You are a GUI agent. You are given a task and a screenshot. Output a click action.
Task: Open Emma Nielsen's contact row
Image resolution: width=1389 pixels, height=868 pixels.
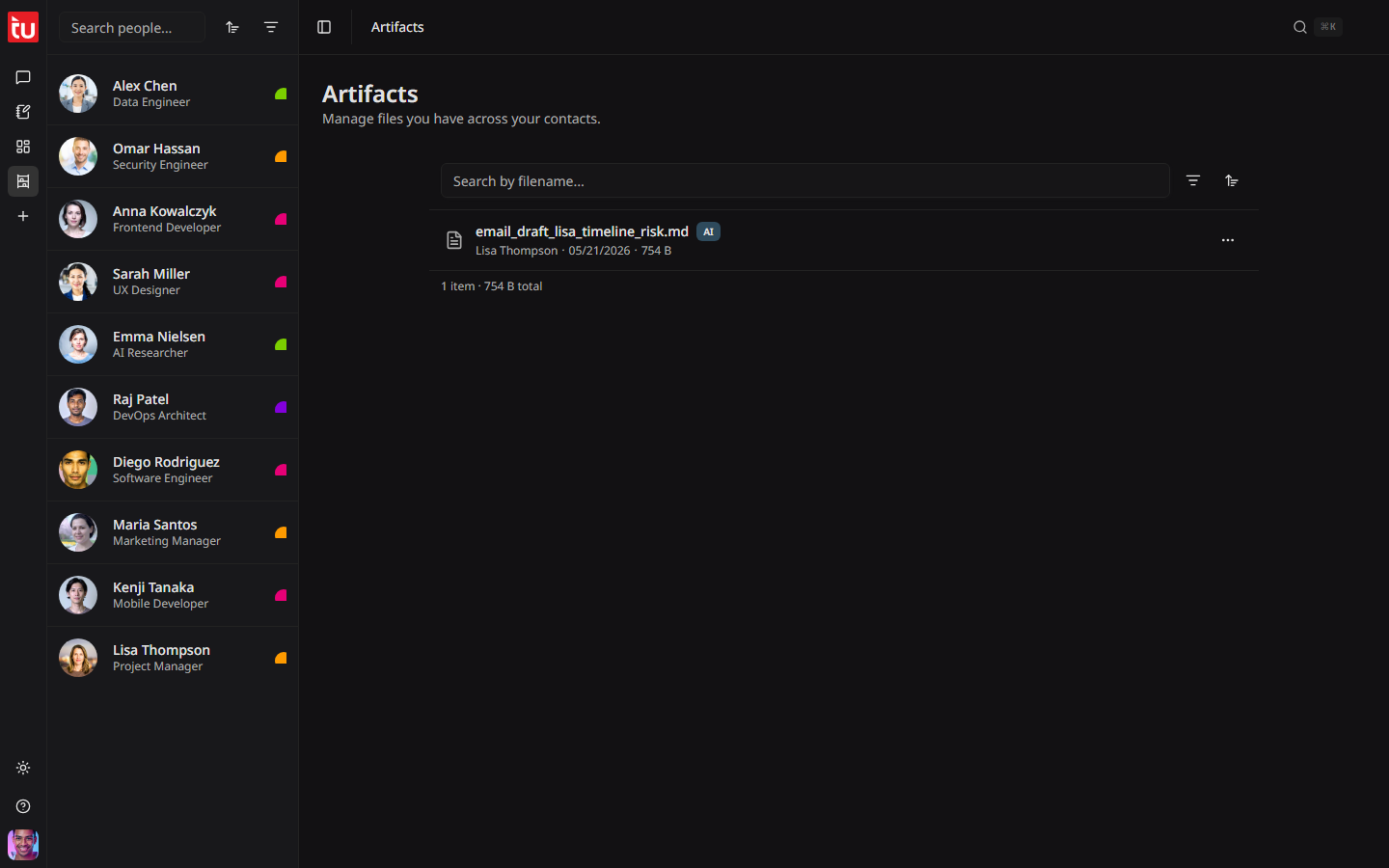click(x=173, y=344)
